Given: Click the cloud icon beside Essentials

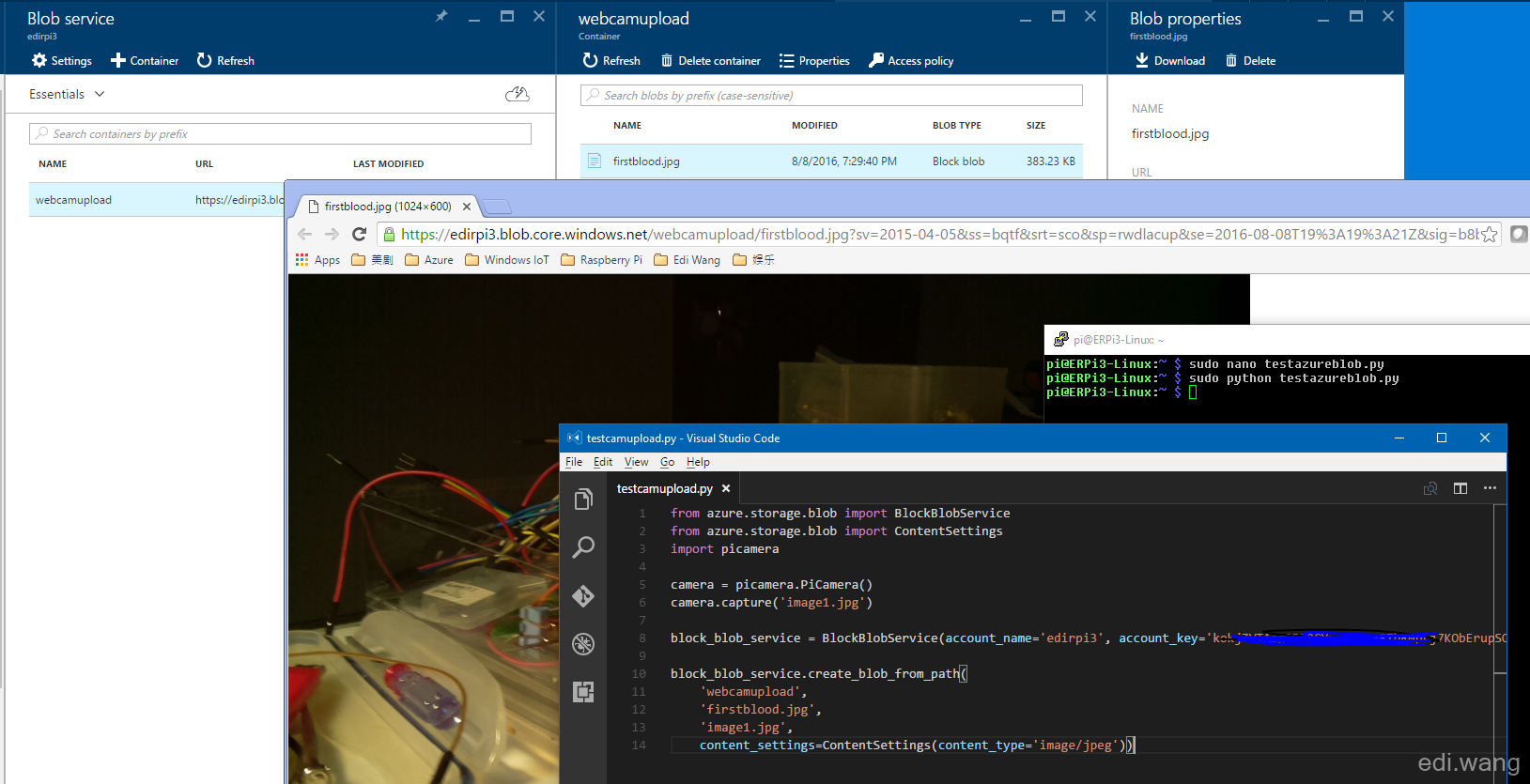Looking at the screenshot, I should pyautogui.click(x=518, y=94).
